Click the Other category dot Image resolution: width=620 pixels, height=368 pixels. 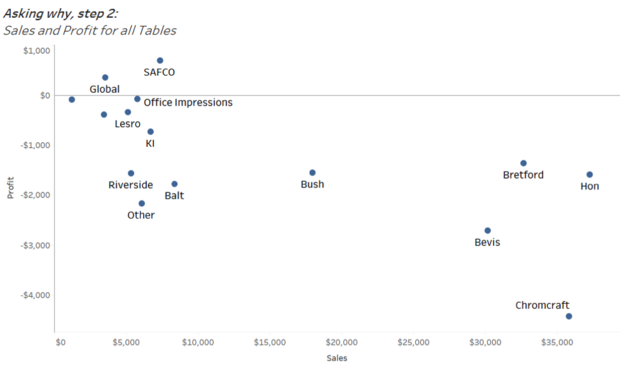tap(142, 203)
